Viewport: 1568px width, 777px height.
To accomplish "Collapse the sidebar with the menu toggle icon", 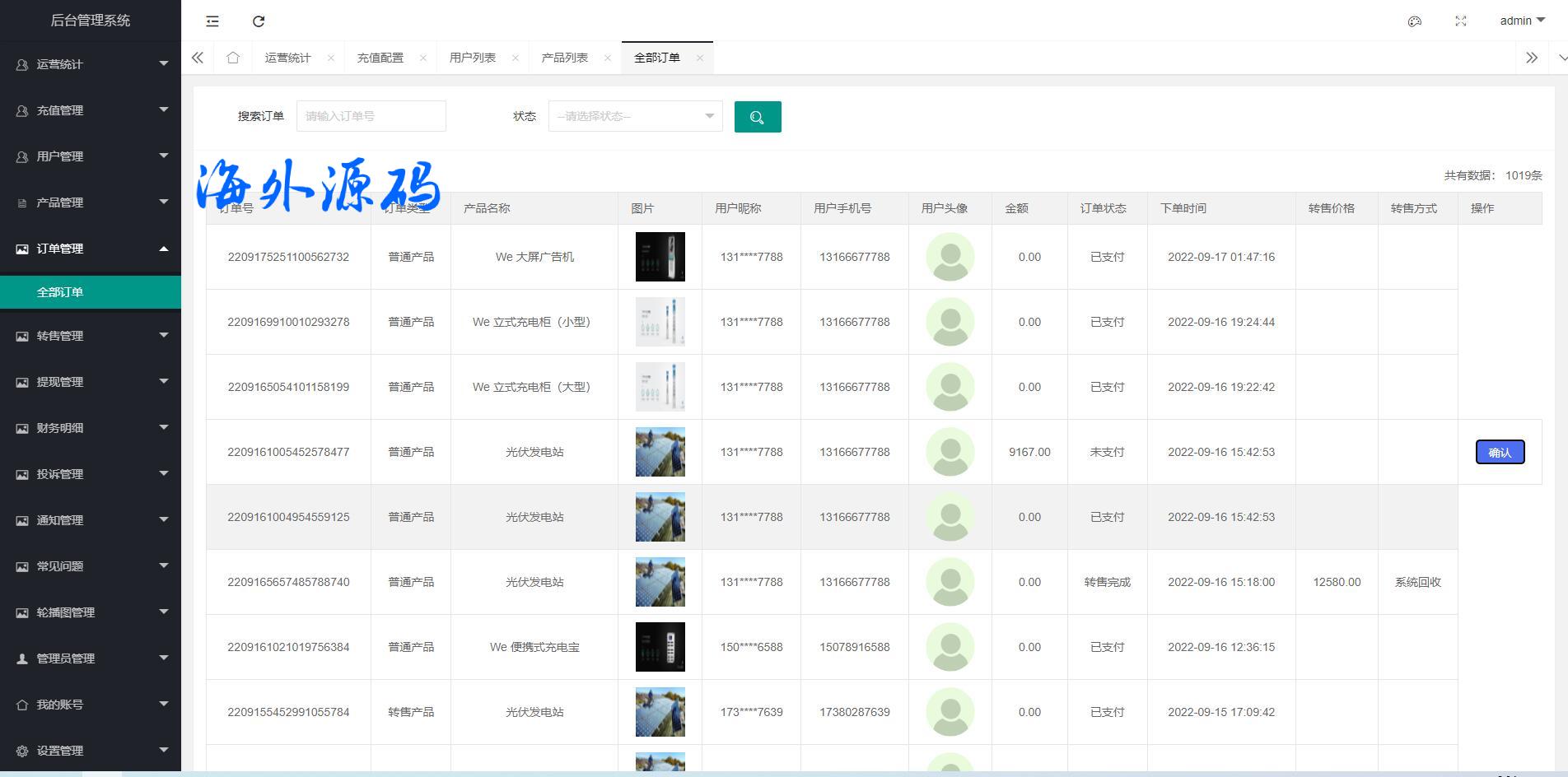I will (212, 21).
